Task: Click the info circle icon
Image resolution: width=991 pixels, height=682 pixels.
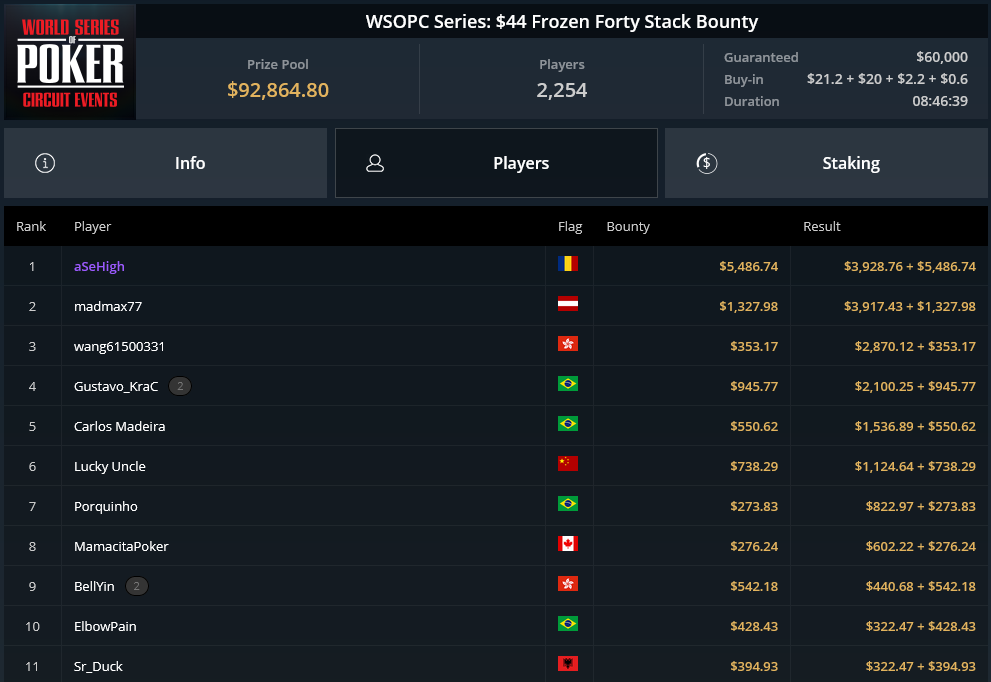Action: [x=45, y=163]
